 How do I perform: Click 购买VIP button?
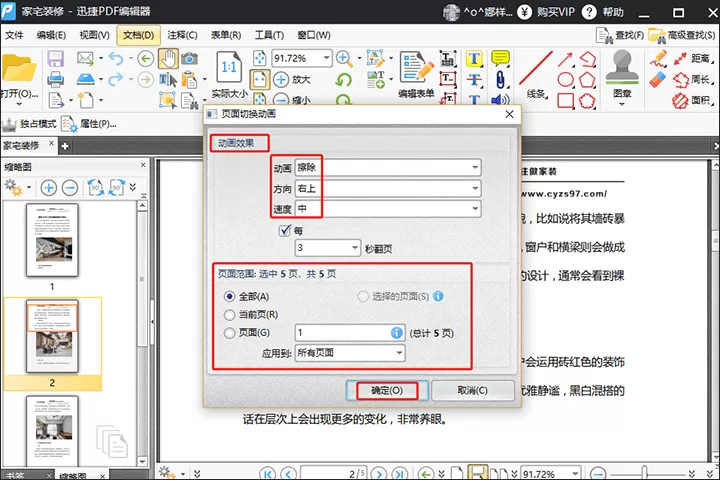pos(546,11)
